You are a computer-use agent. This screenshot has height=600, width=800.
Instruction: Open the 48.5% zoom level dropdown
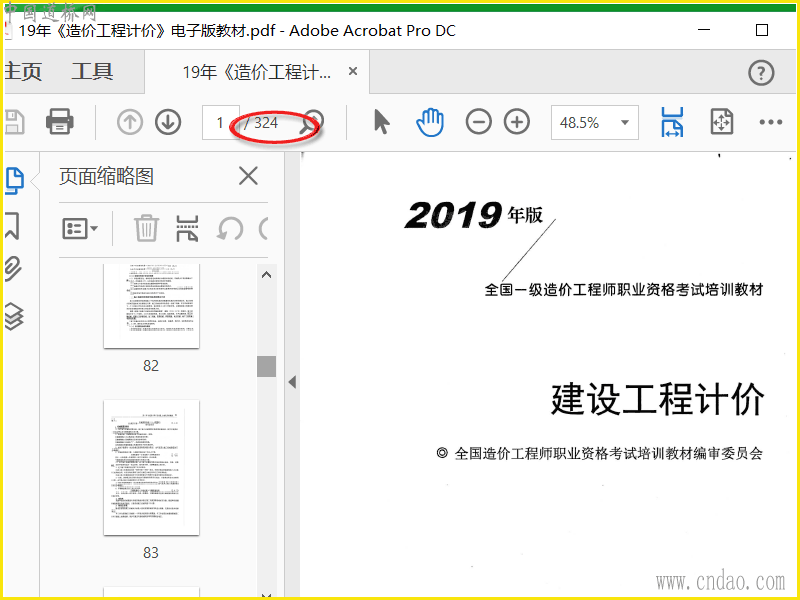(594, 122)
